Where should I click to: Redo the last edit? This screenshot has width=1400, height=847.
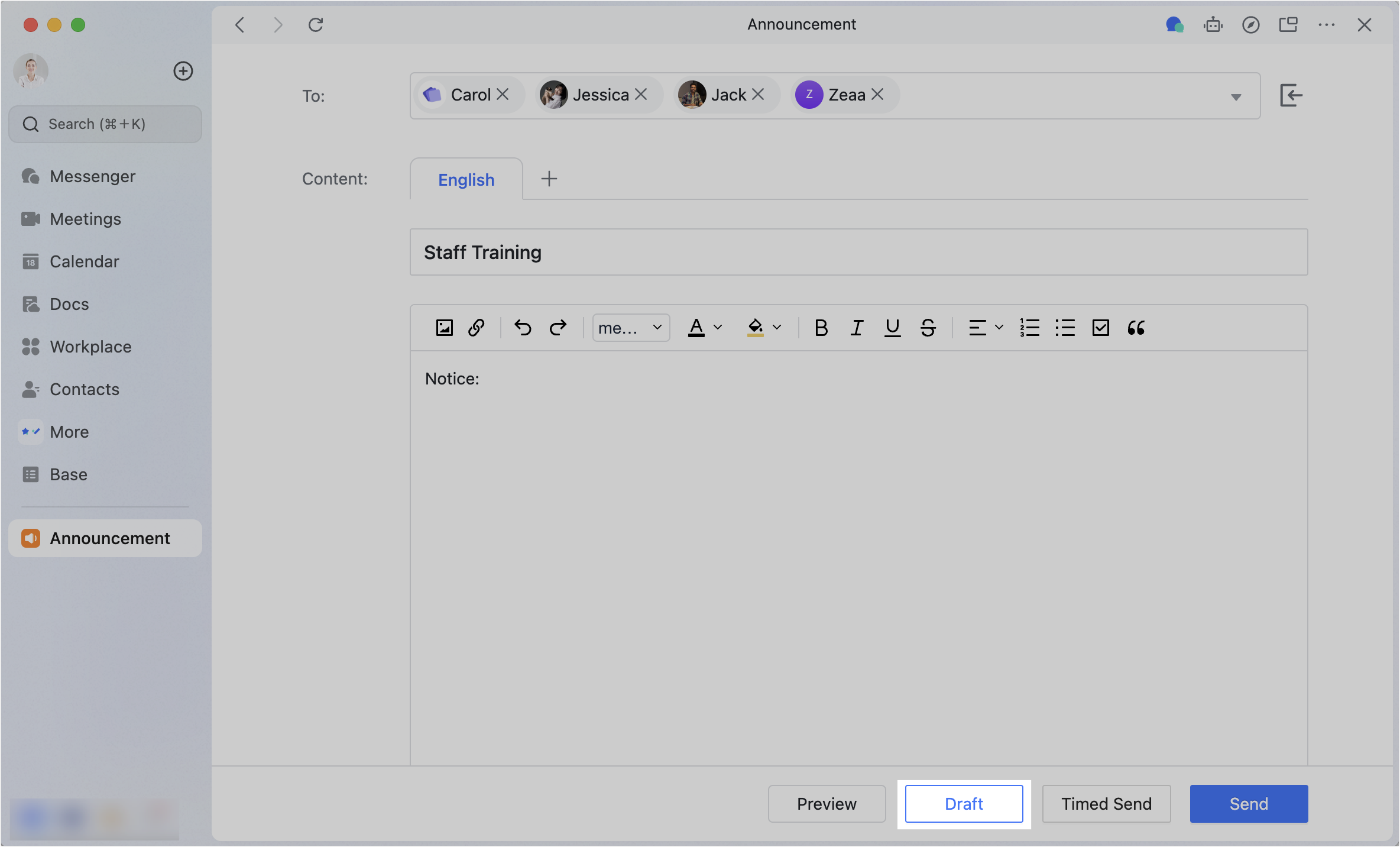(558, 328)
